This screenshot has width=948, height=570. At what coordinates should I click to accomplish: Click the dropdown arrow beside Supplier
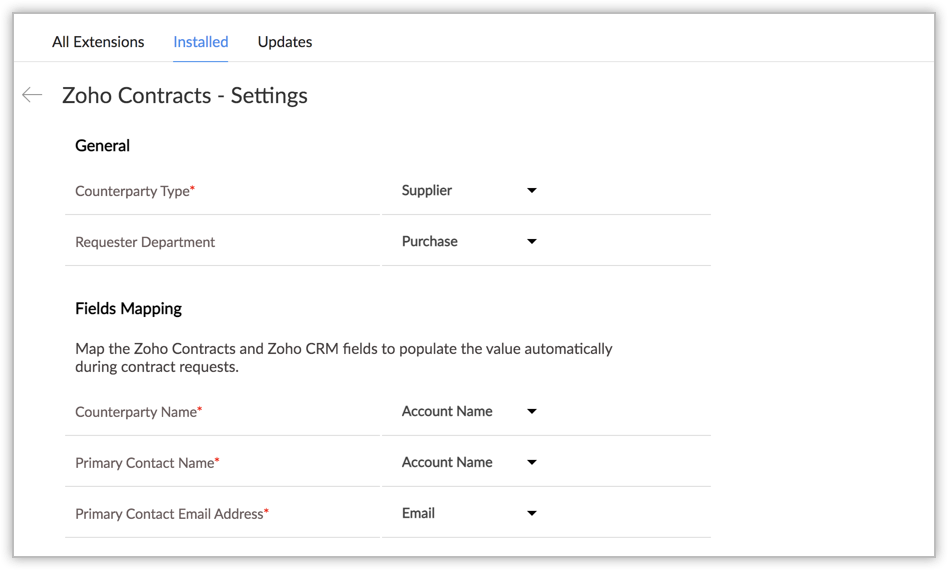532,190
